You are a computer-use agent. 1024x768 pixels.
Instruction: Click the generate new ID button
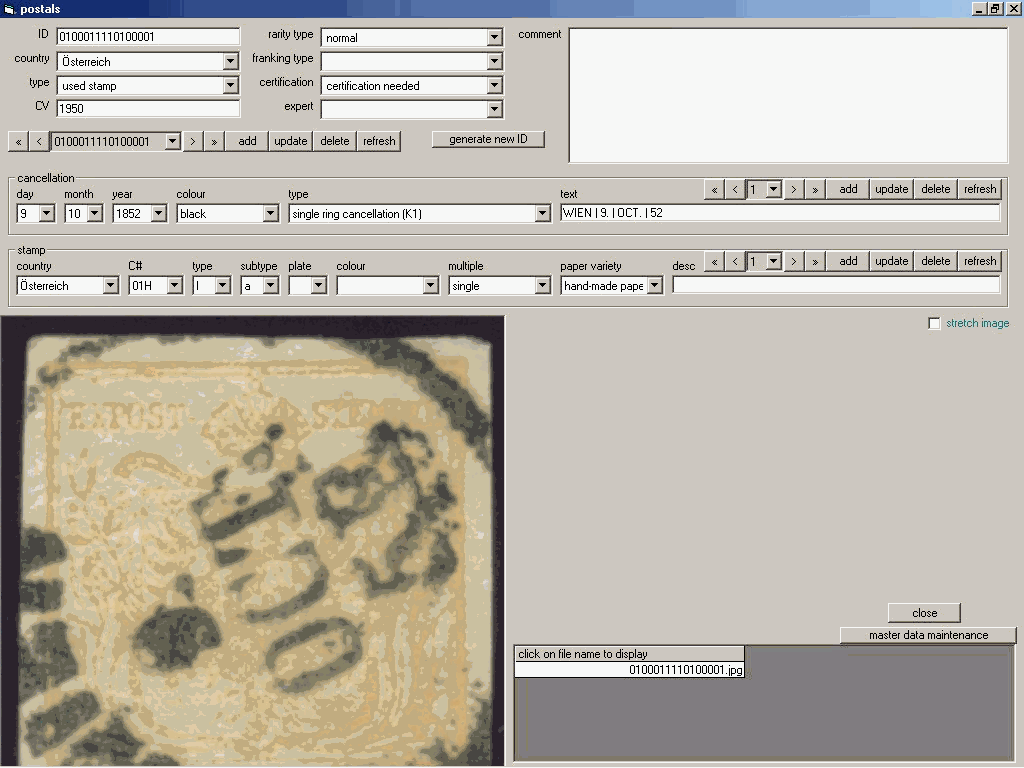click(x=488, y=139)
